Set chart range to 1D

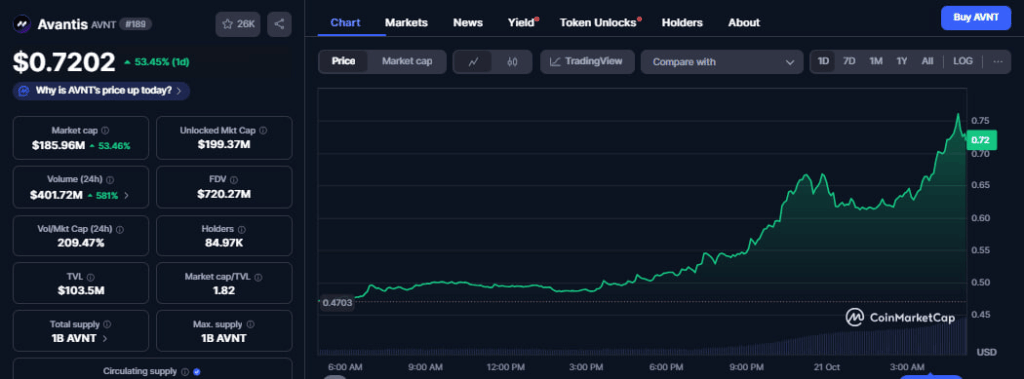coord(824,61)
